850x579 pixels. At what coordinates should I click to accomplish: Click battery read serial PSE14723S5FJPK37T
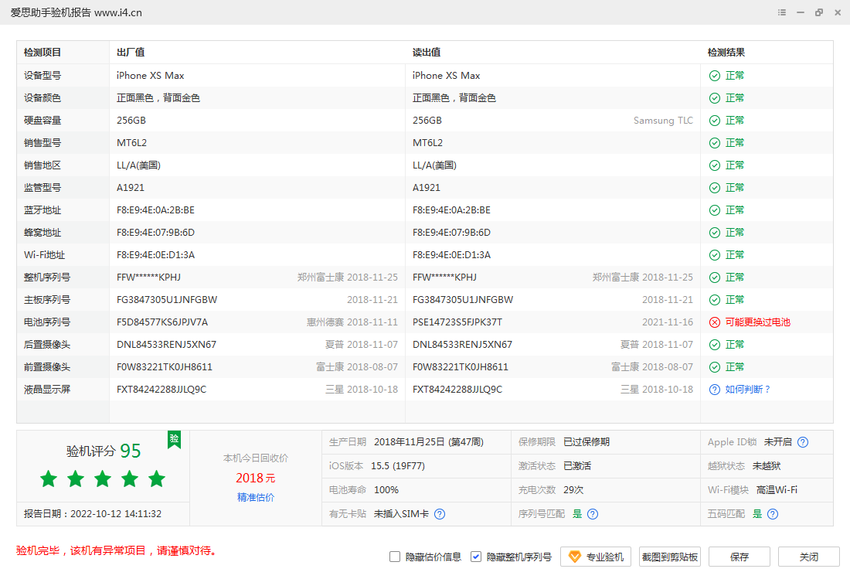click(x=457, y=322)
